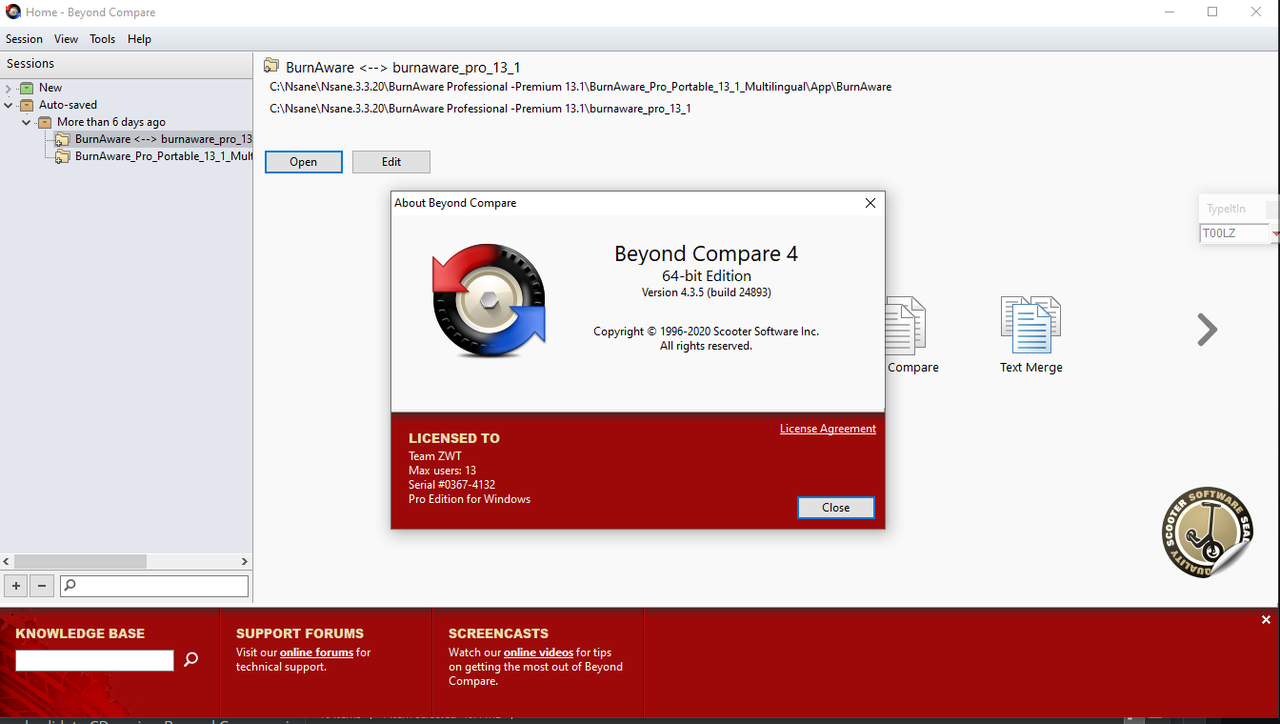Image resolution: width=1280 pixels, height=724 pixels.
Task: Select 'More than 6 days ago' tree label
Action: coord(111,122)
